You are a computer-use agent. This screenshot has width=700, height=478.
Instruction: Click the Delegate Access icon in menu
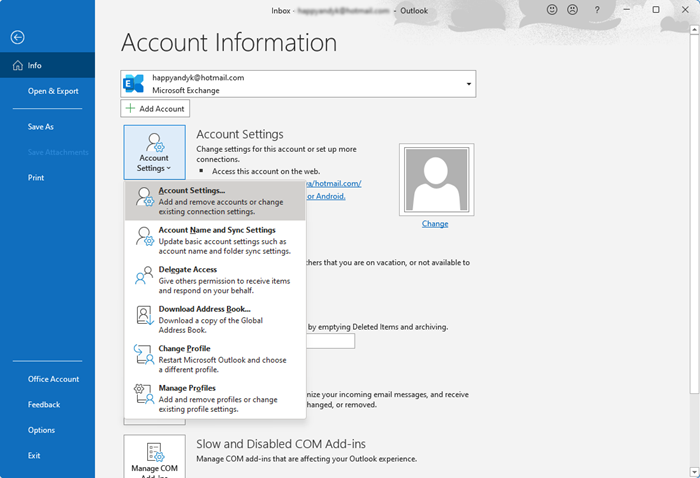pos(142,276)
